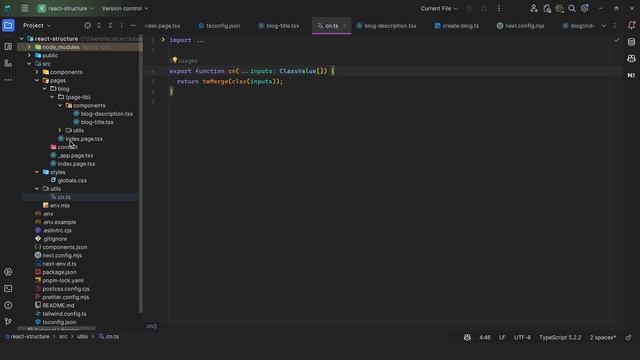Screen dimensions: 640x360
Task: Open the Notifications bell
Action: pos(631,25)
